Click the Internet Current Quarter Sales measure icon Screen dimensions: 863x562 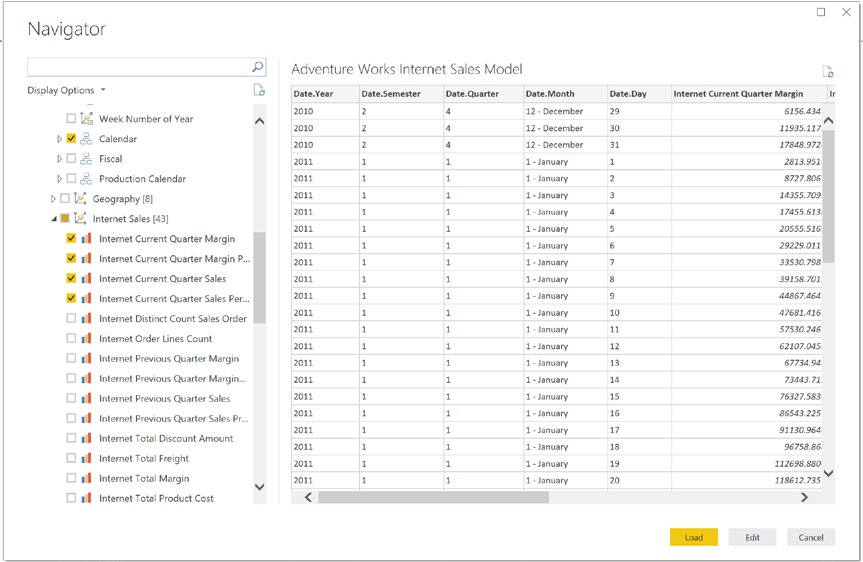(x=86, y=279)
